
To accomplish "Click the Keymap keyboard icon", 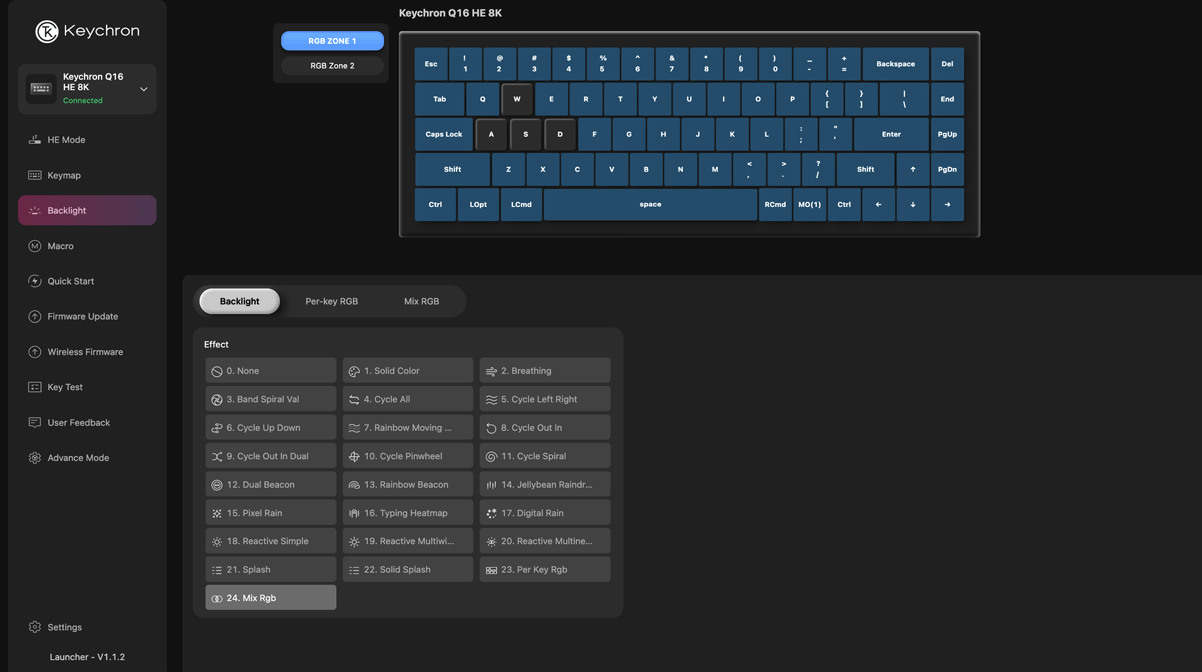I will (35, 175).
